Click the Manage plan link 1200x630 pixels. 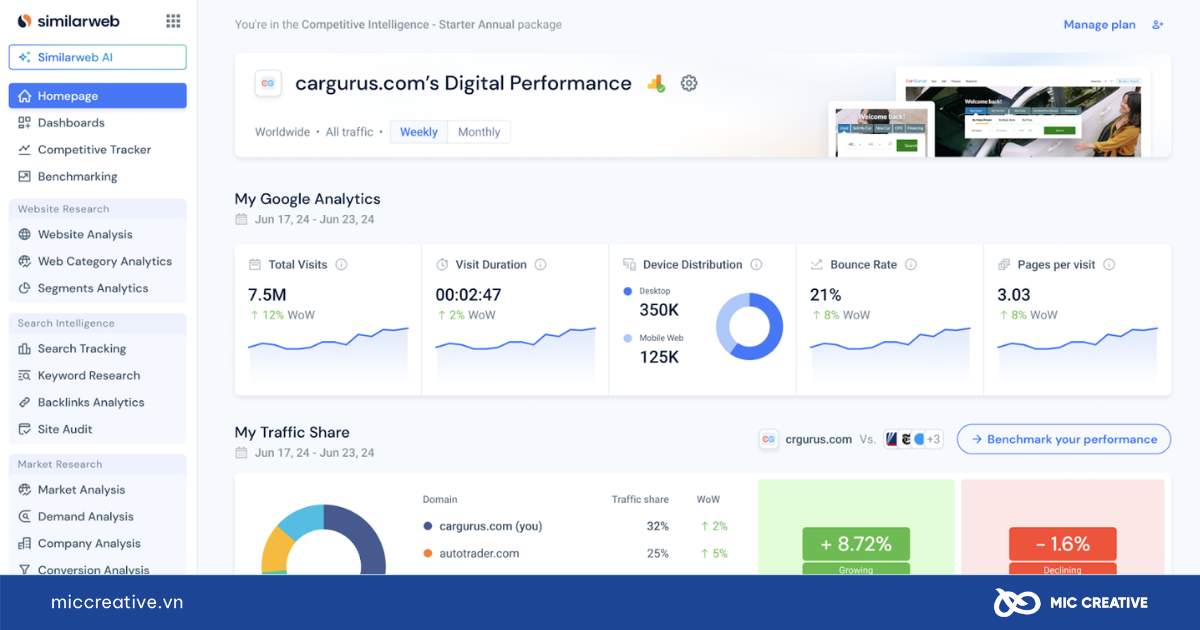[x=1099, y=25]
